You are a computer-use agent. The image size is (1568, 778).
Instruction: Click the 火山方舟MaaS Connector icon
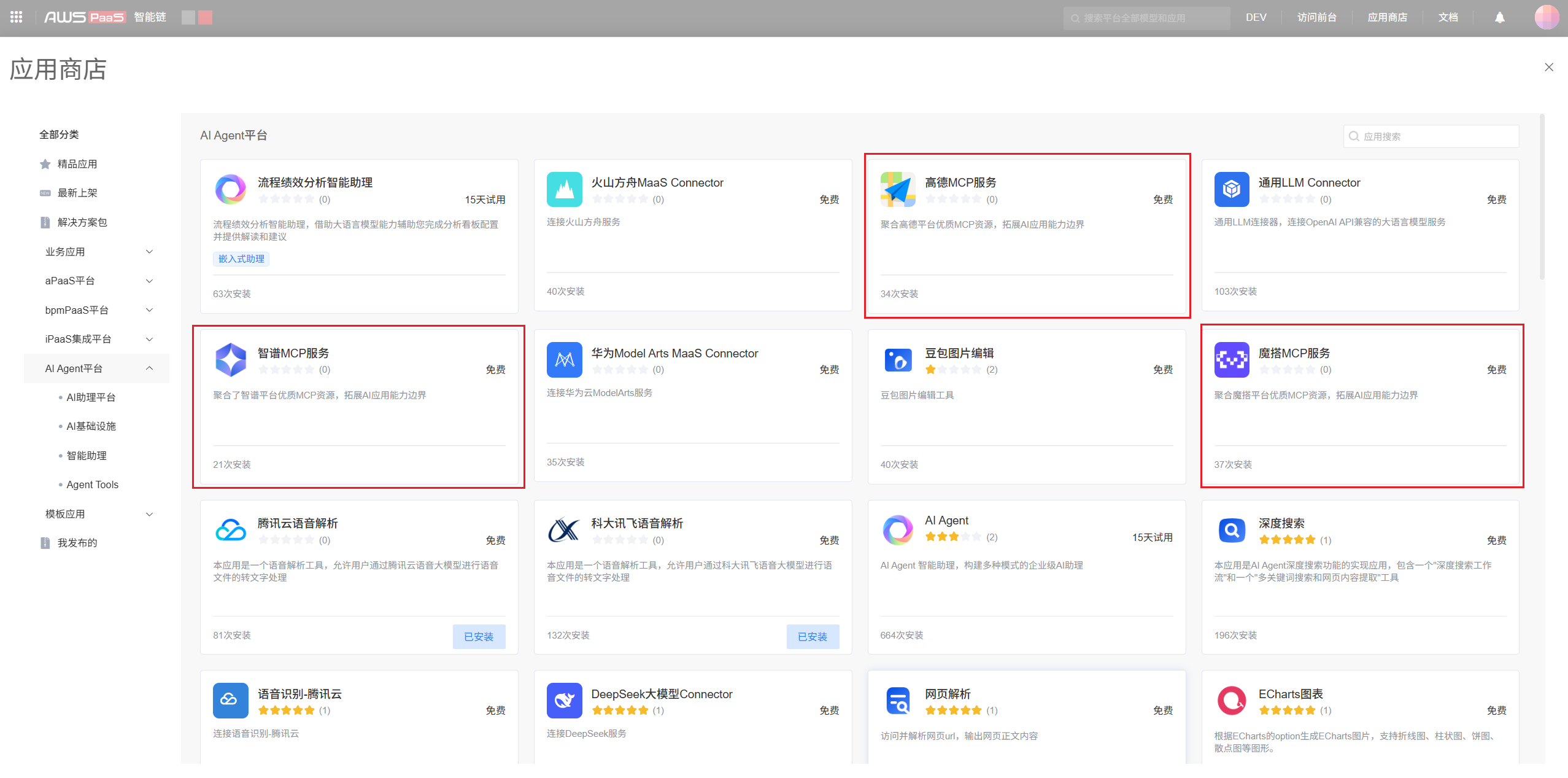click(x=564, y=189)
